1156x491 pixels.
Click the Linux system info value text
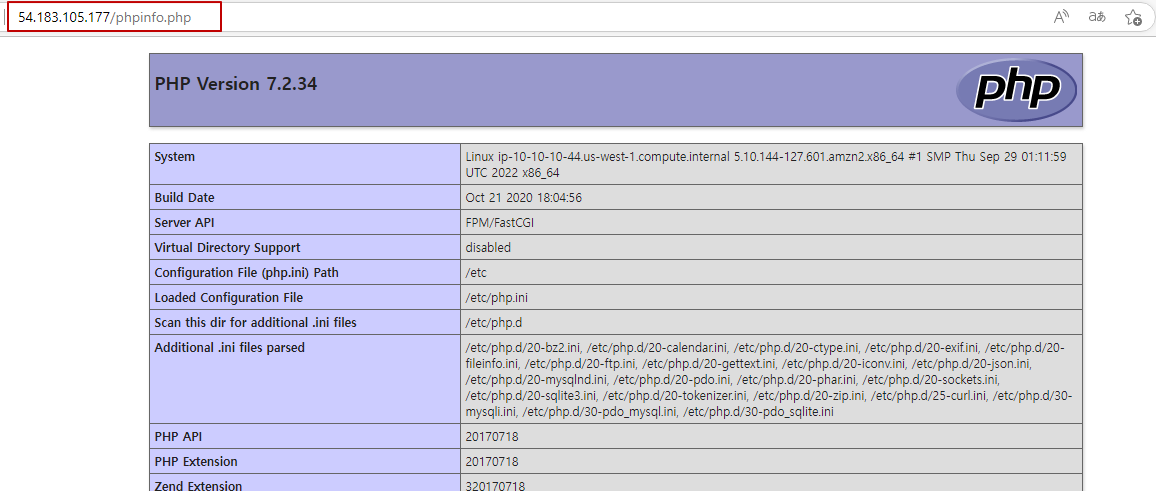tap(766, 164)
